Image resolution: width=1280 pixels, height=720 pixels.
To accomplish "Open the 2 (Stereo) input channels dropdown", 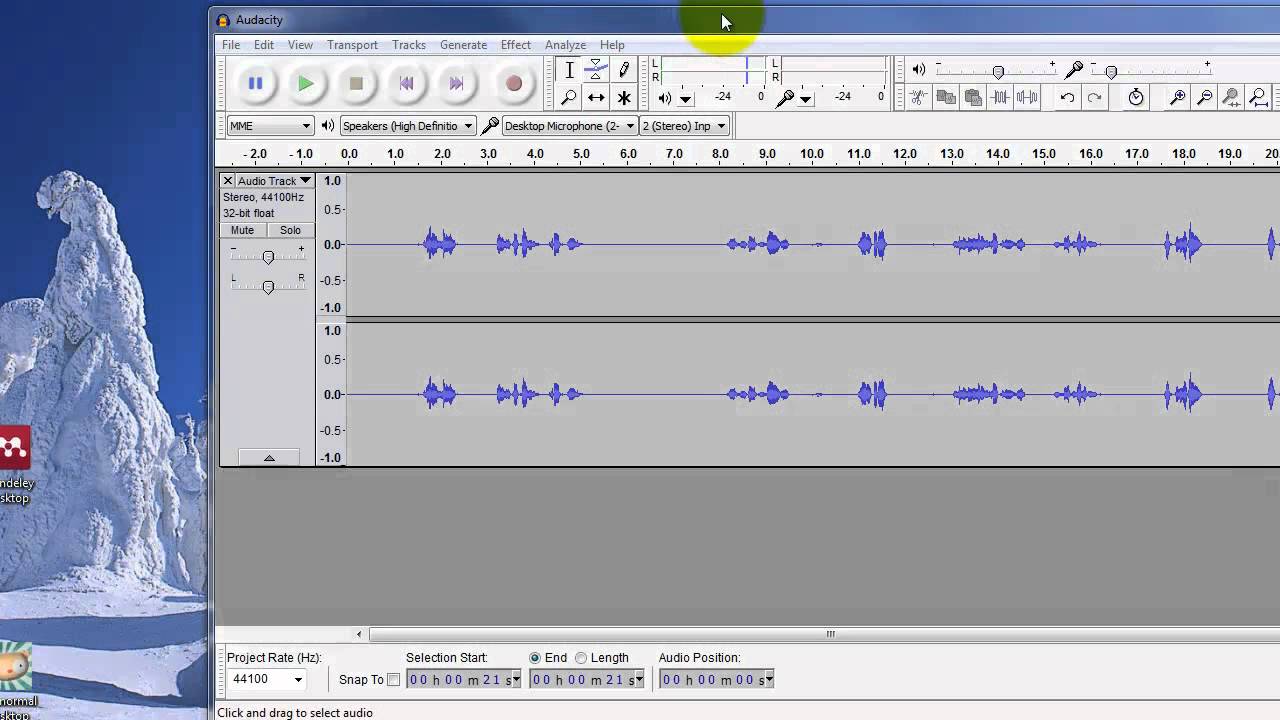I will pos(684,126).
